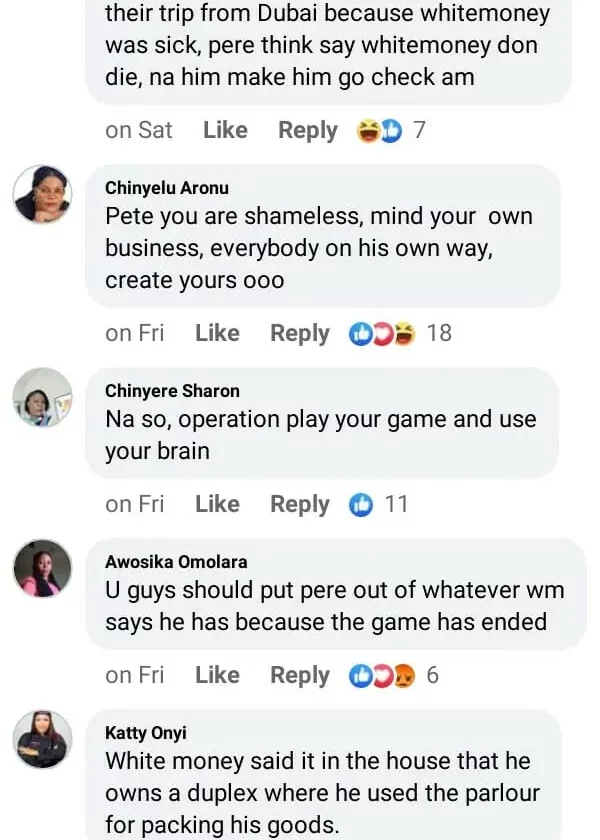Like Awosika Omolara's comment

[x=217, y=676]
